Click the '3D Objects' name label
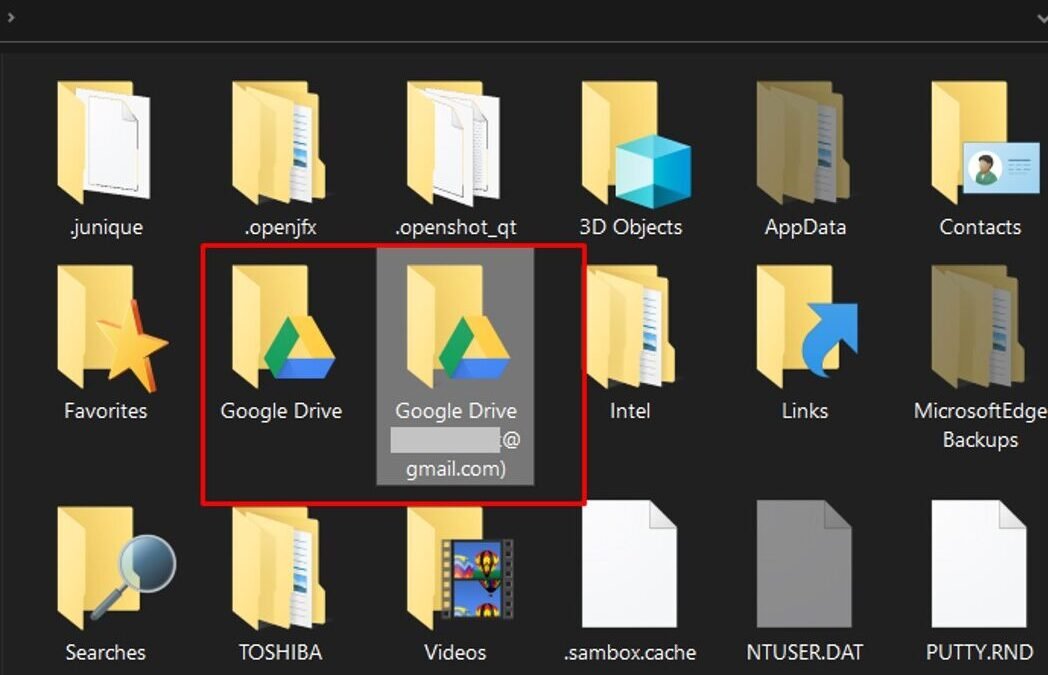 pyautogui.click(x=630, y=227)
